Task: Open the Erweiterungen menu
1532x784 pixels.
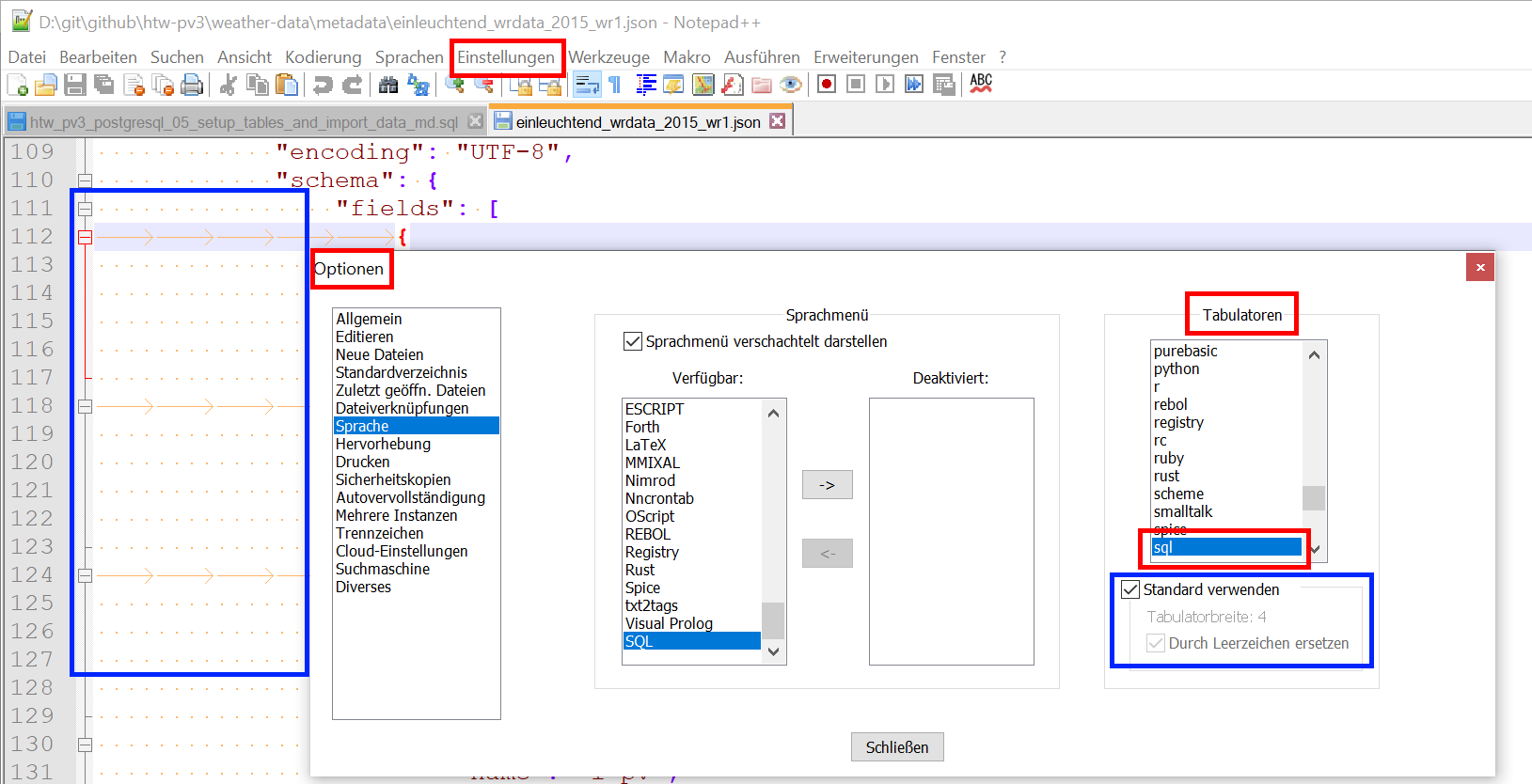Action: 866,57
